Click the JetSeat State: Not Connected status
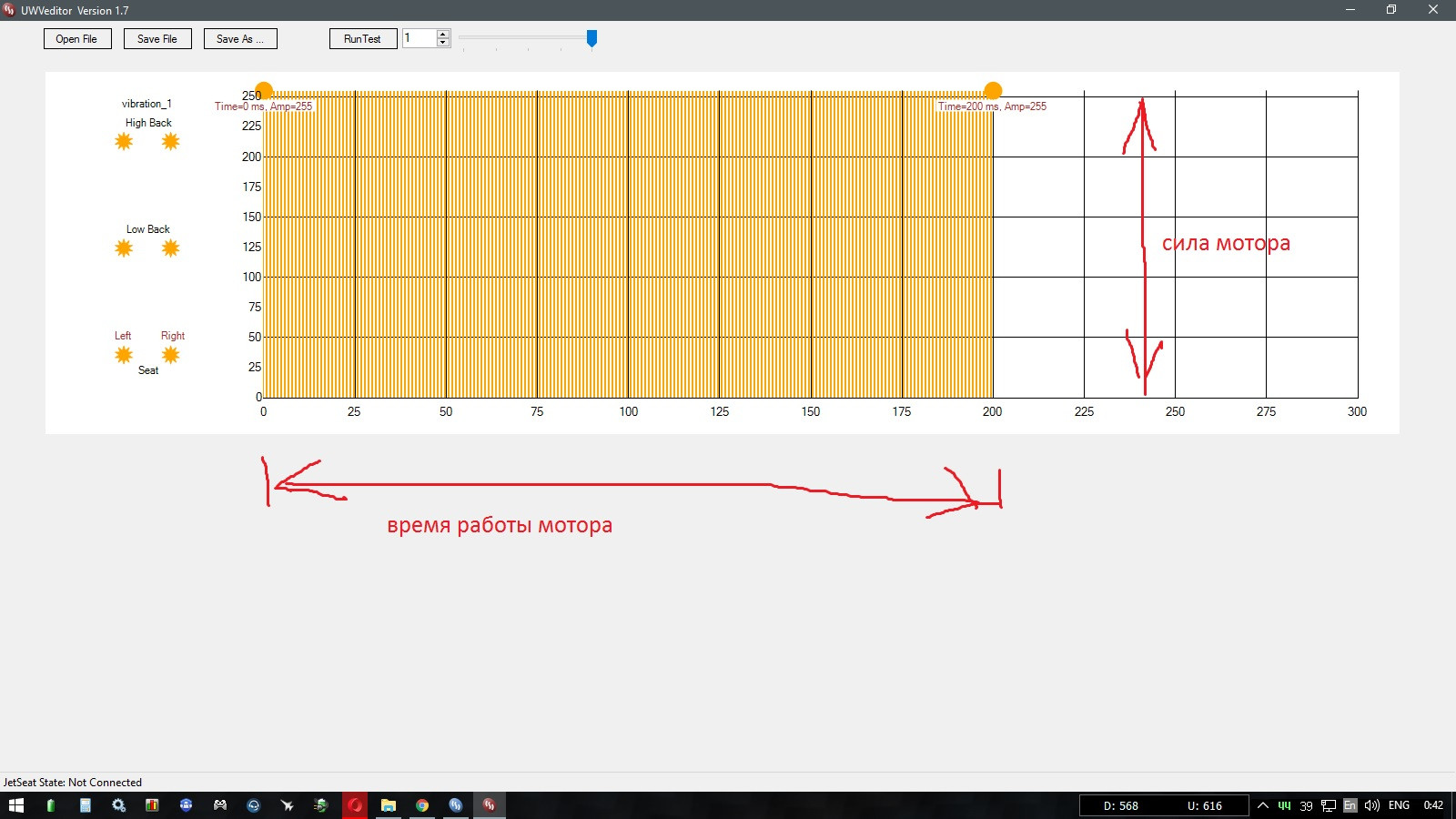Viewport: 1456px width, 819px height. (73, 783)
